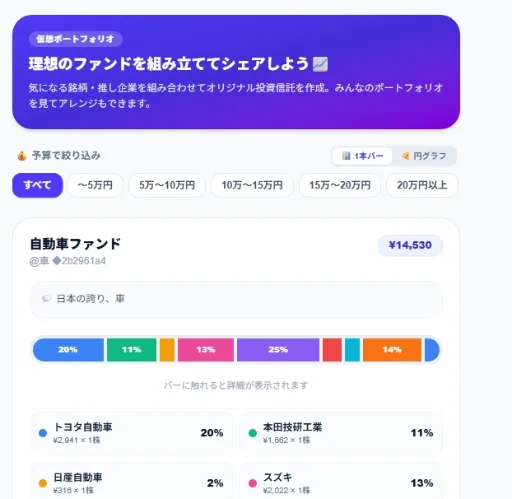This screenshot has width=512, height=499.
Task: Filter by 〜5万円 budget
Action: 95,185
